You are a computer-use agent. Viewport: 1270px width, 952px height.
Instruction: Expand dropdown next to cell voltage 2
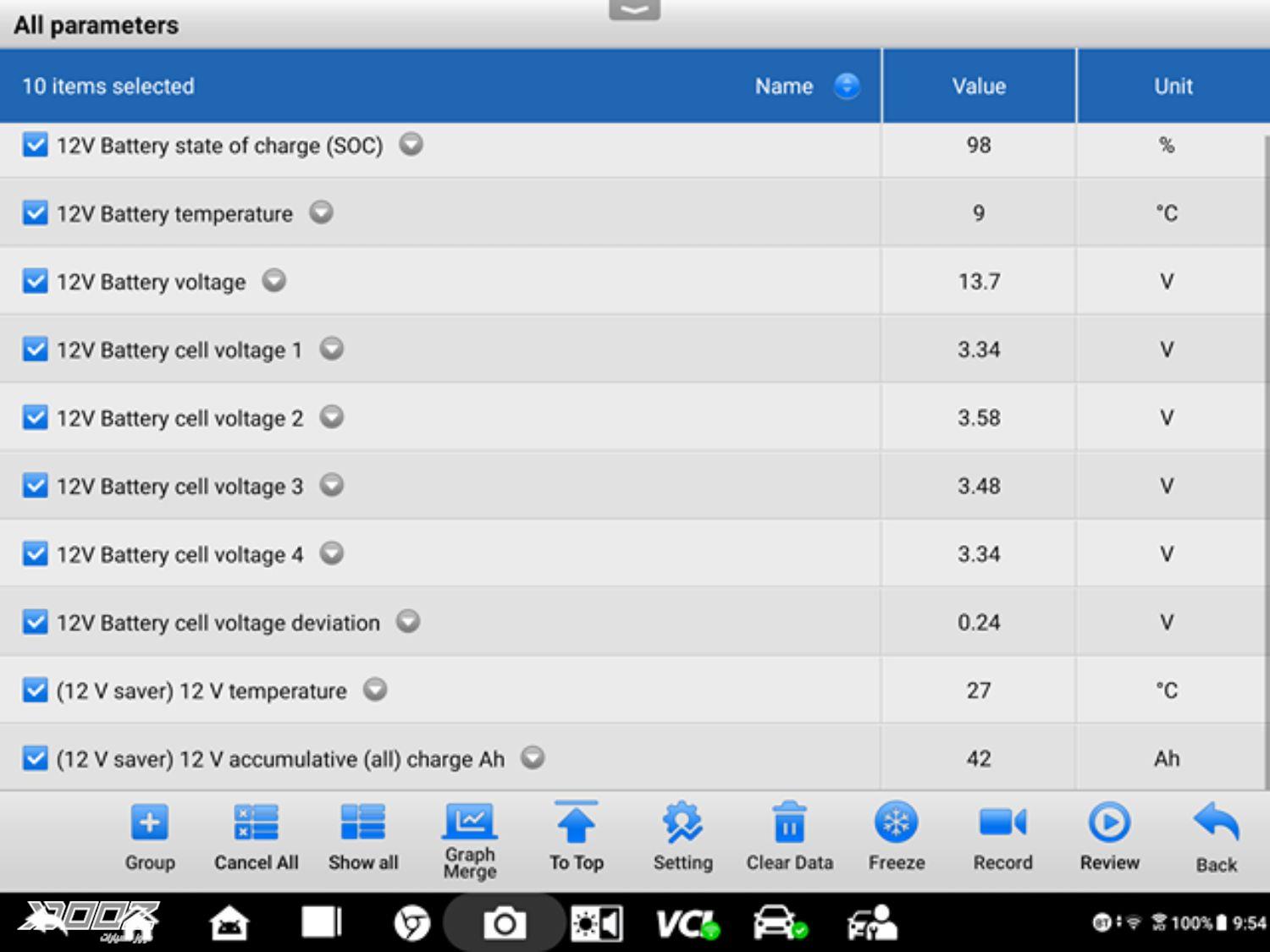[332, 417]
